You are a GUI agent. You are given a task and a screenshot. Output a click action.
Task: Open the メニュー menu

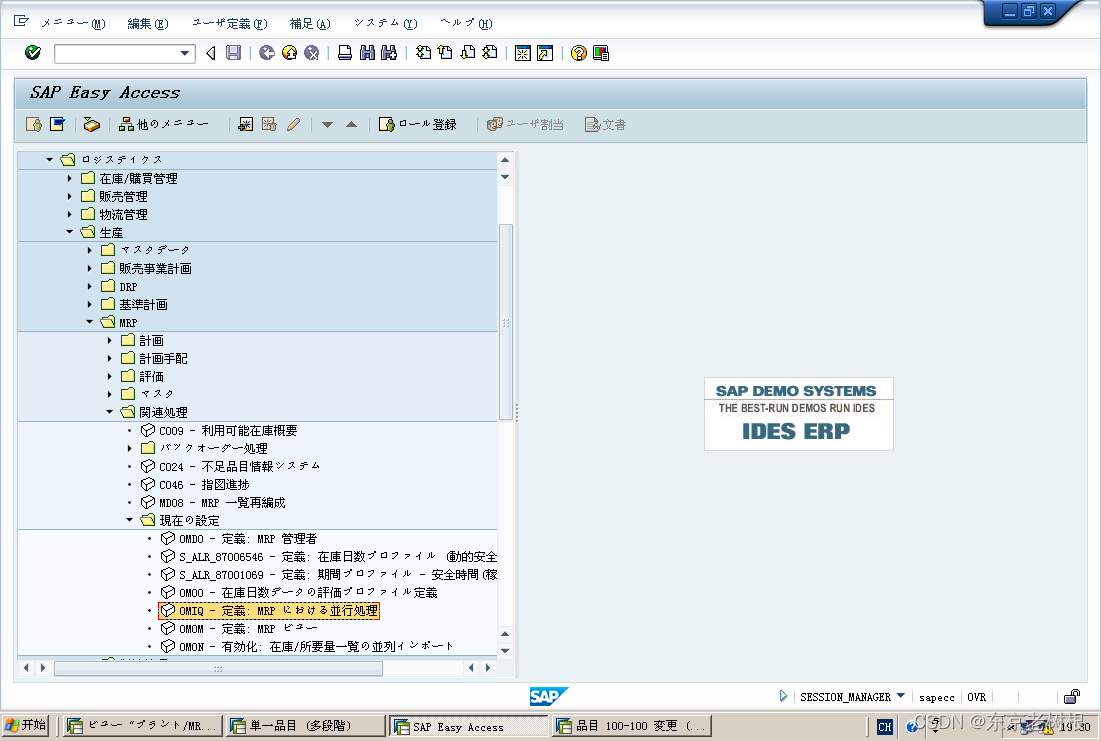73,23
